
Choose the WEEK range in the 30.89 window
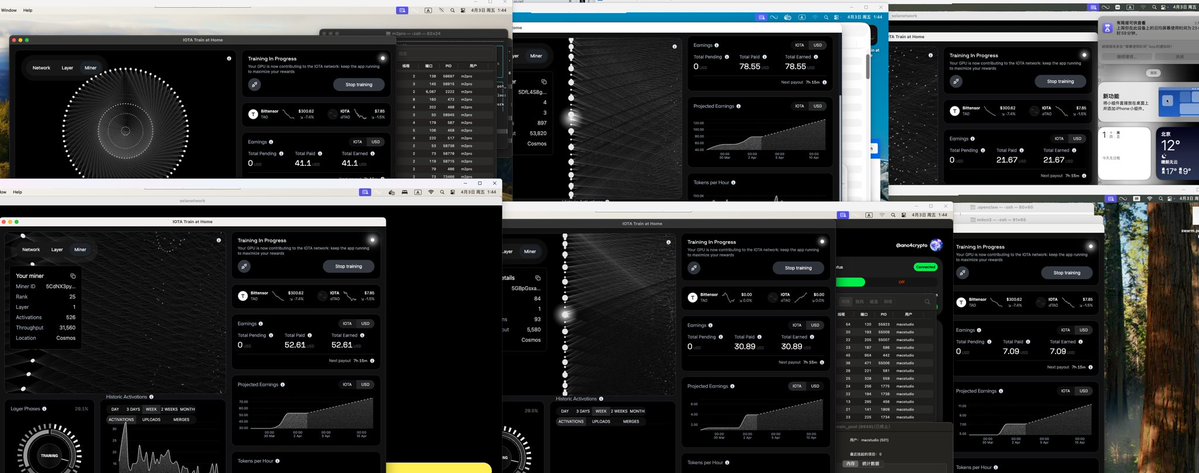coord(601,411)
